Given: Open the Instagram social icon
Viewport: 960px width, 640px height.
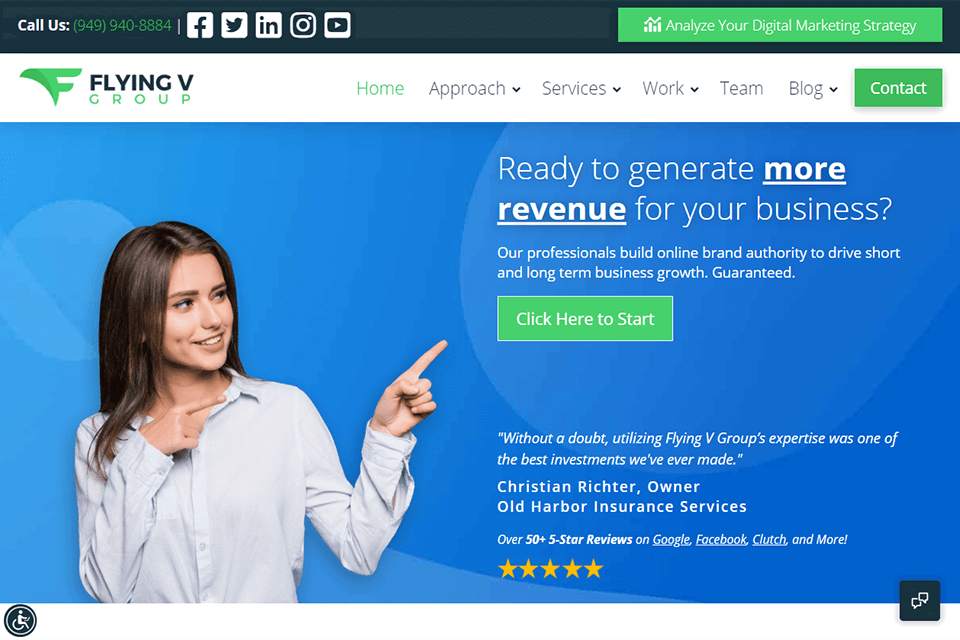Looking at the screenshot, I should tap(302, 25).
